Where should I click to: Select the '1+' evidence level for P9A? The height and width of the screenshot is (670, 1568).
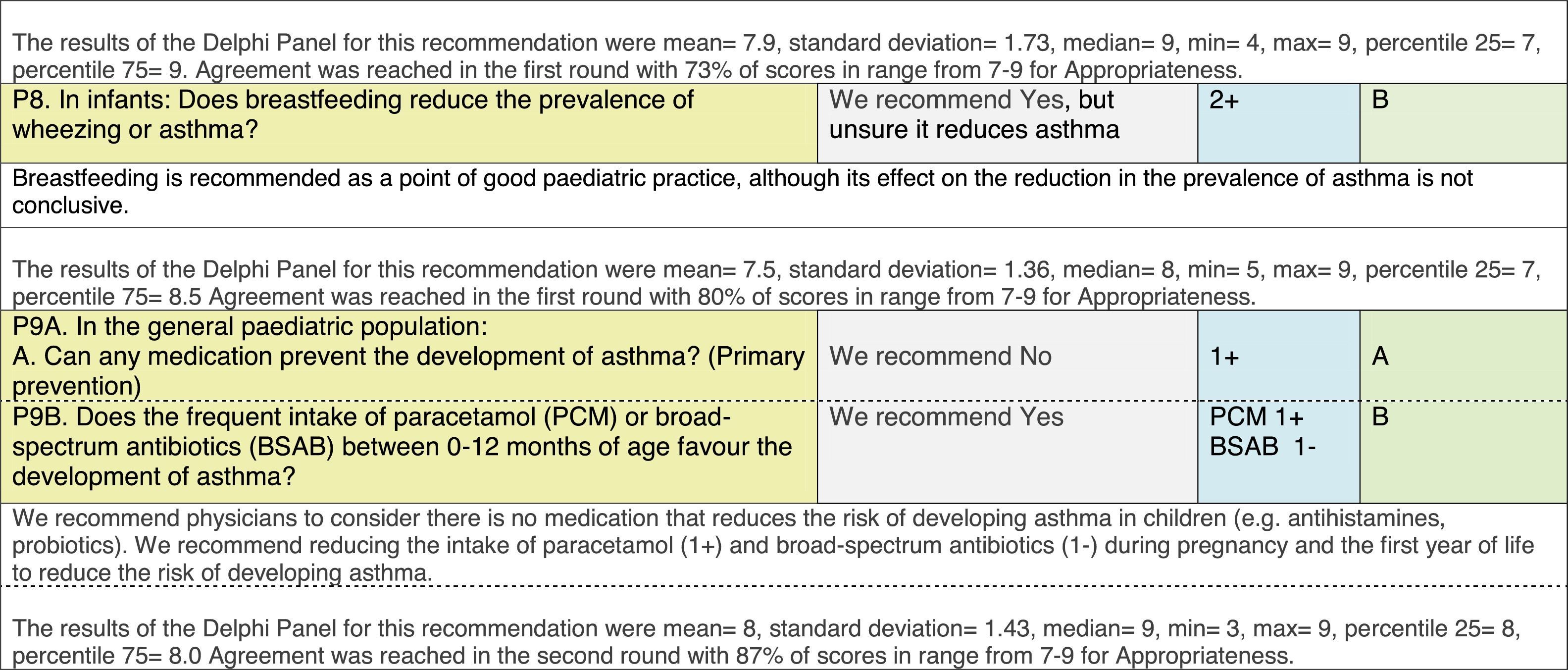[x=1224, y=357]
